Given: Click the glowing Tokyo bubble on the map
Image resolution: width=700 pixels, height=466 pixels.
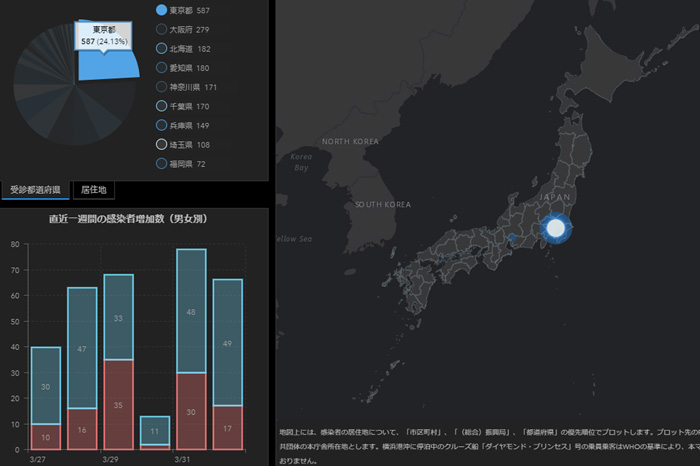Looking at the screenshot, I should pyautogui.click(x=556, y=230).
